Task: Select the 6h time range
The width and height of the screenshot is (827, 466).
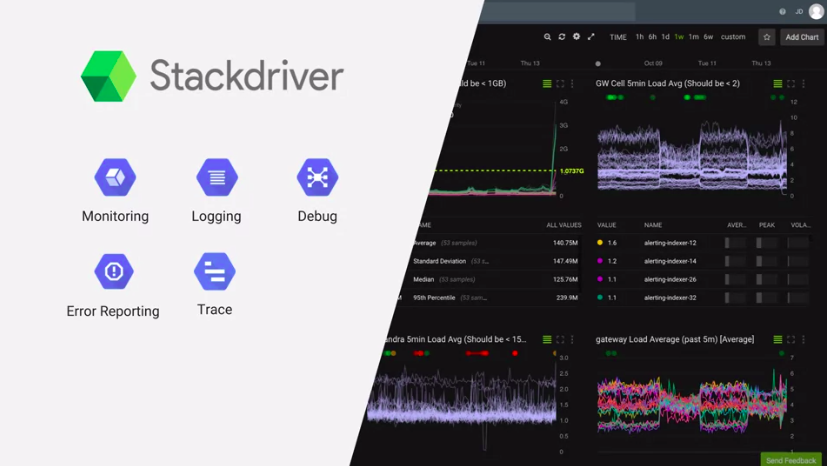Action: point(652,37)
